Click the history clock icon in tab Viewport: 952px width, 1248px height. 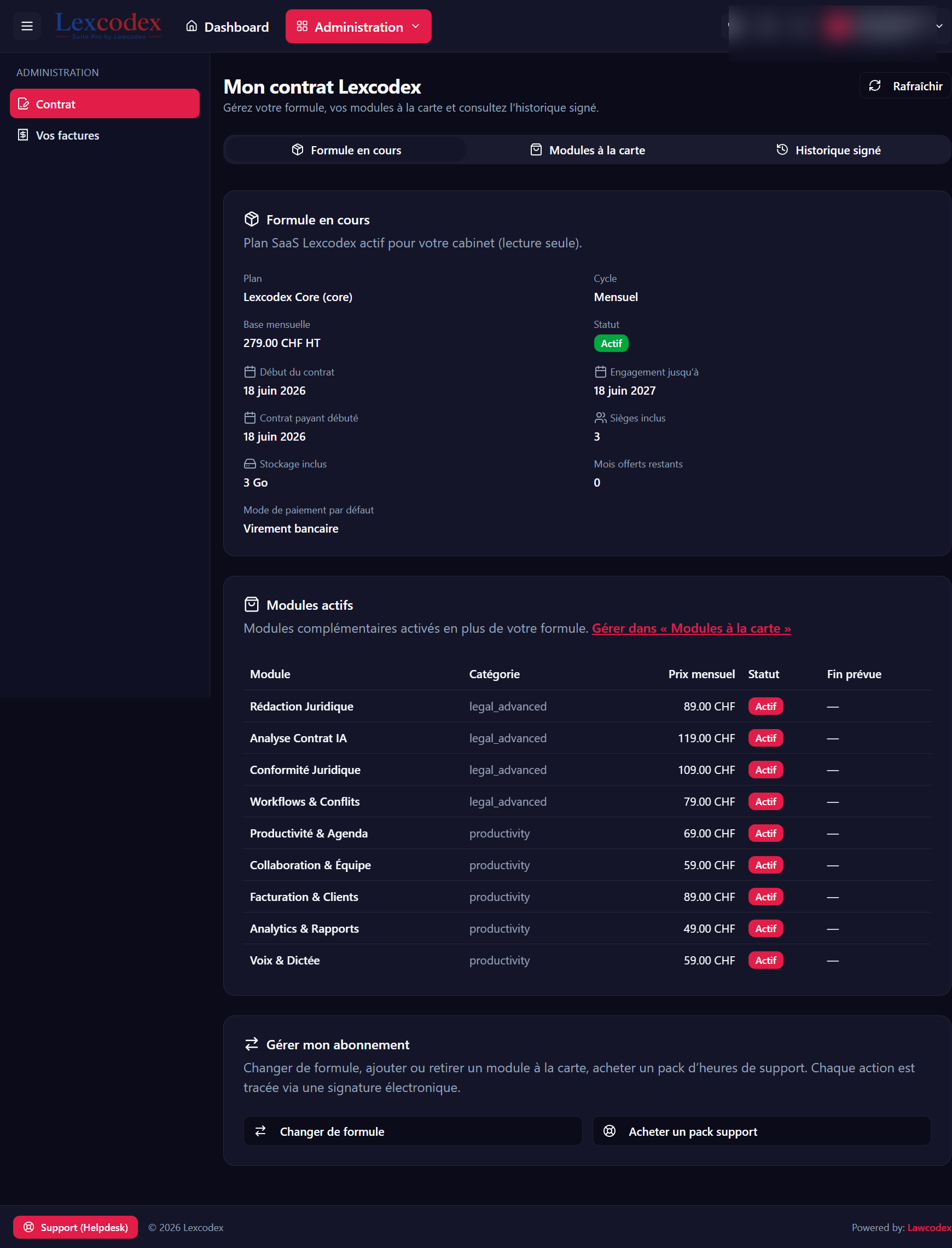(x=782, y=149)
